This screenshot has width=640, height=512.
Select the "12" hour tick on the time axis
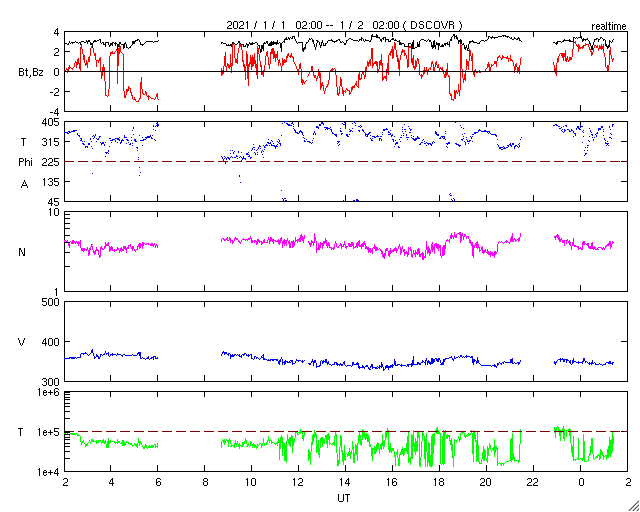[298, 482]
